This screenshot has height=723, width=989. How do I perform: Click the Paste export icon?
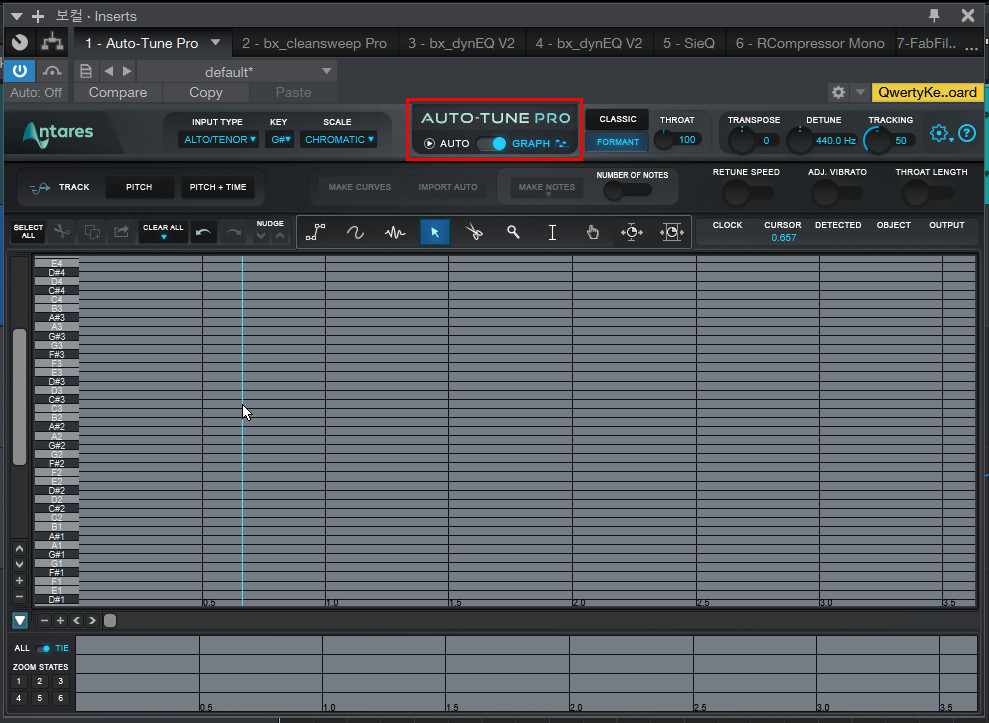point(121,232)
